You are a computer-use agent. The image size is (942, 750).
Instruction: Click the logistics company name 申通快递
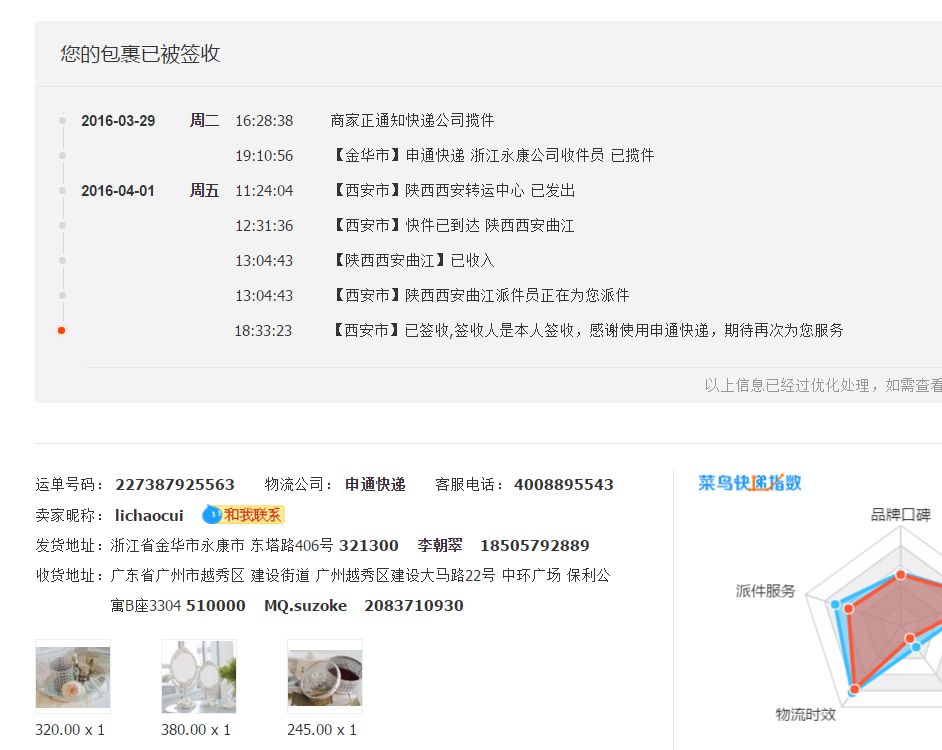[375, 485]
